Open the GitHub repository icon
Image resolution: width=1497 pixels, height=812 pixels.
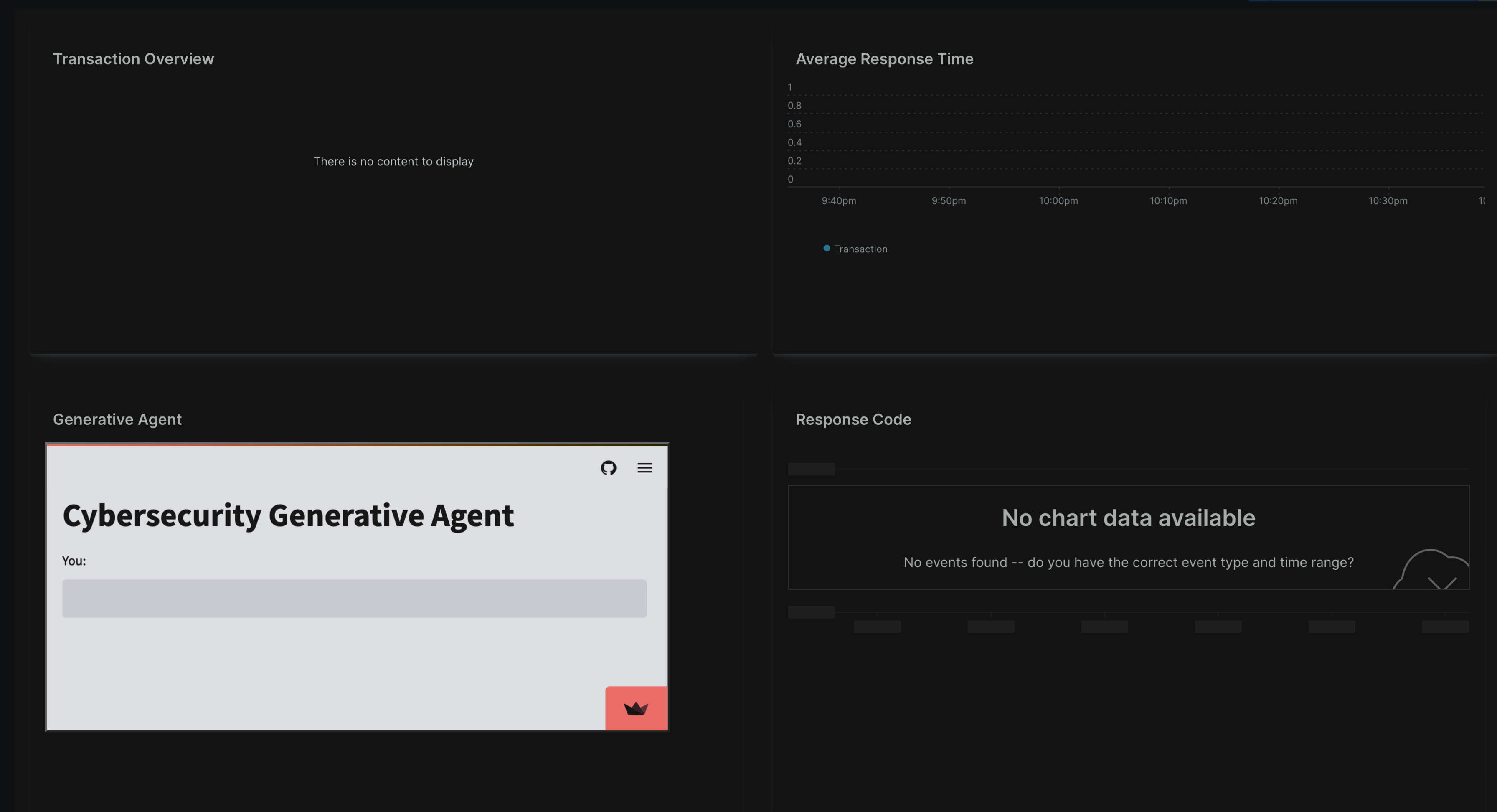[x=608, y=468]
